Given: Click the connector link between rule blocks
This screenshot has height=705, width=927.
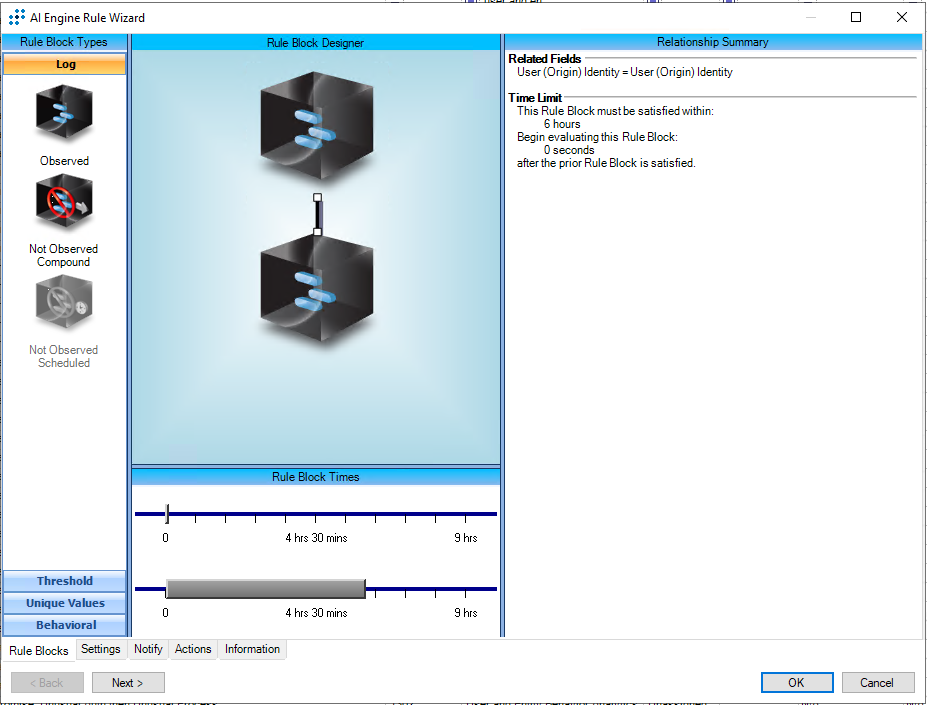Looking at the screenshot, I should click(317, 215).
